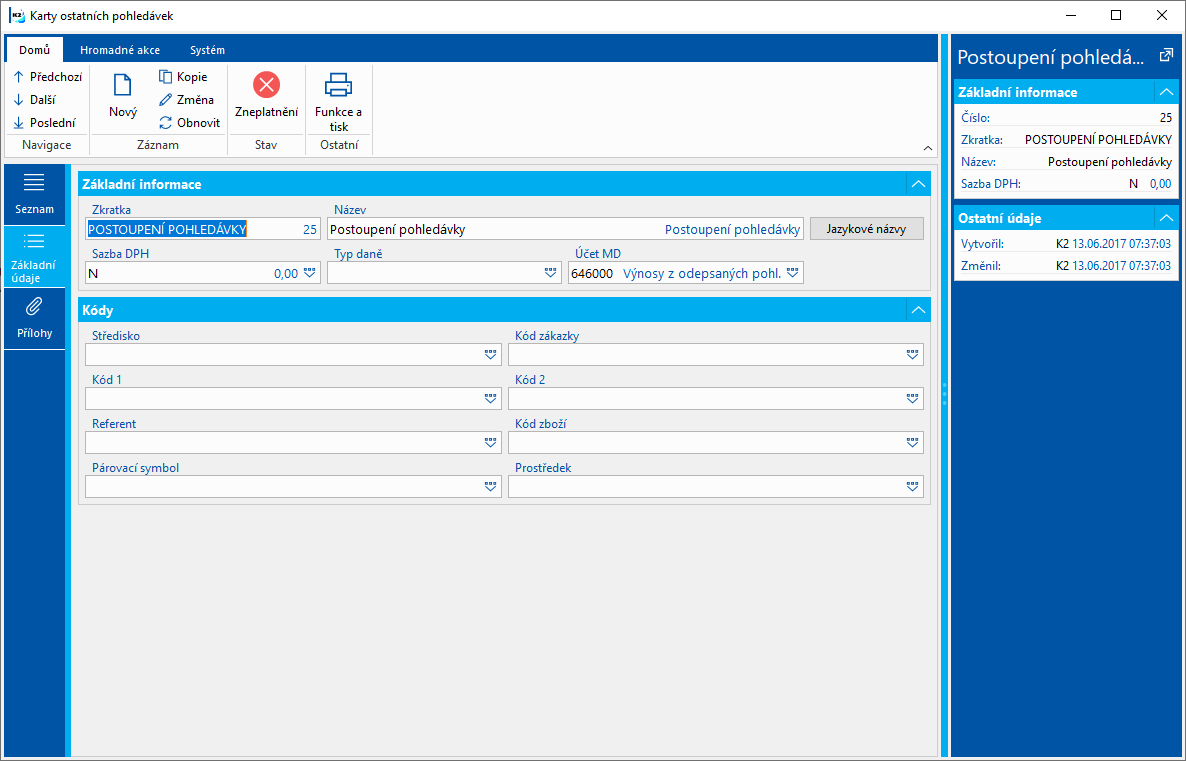Maximize the Karty ostatních pohledávek window

(1116, 15)
